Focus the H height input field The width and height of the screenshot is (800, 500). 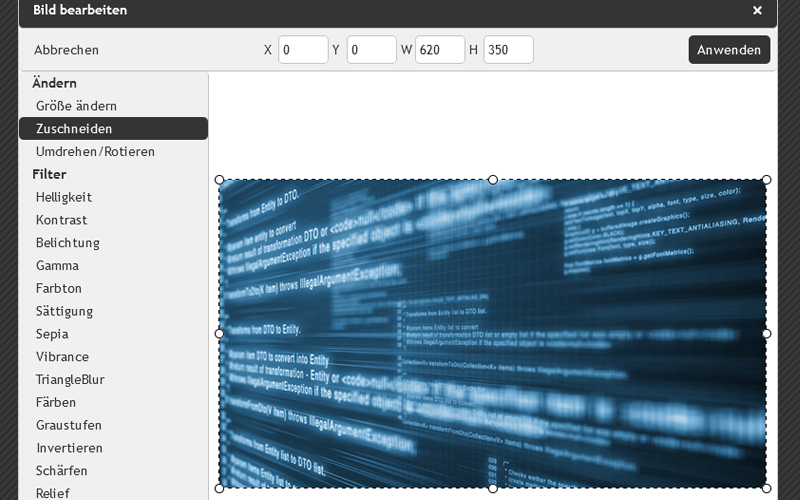508,50
